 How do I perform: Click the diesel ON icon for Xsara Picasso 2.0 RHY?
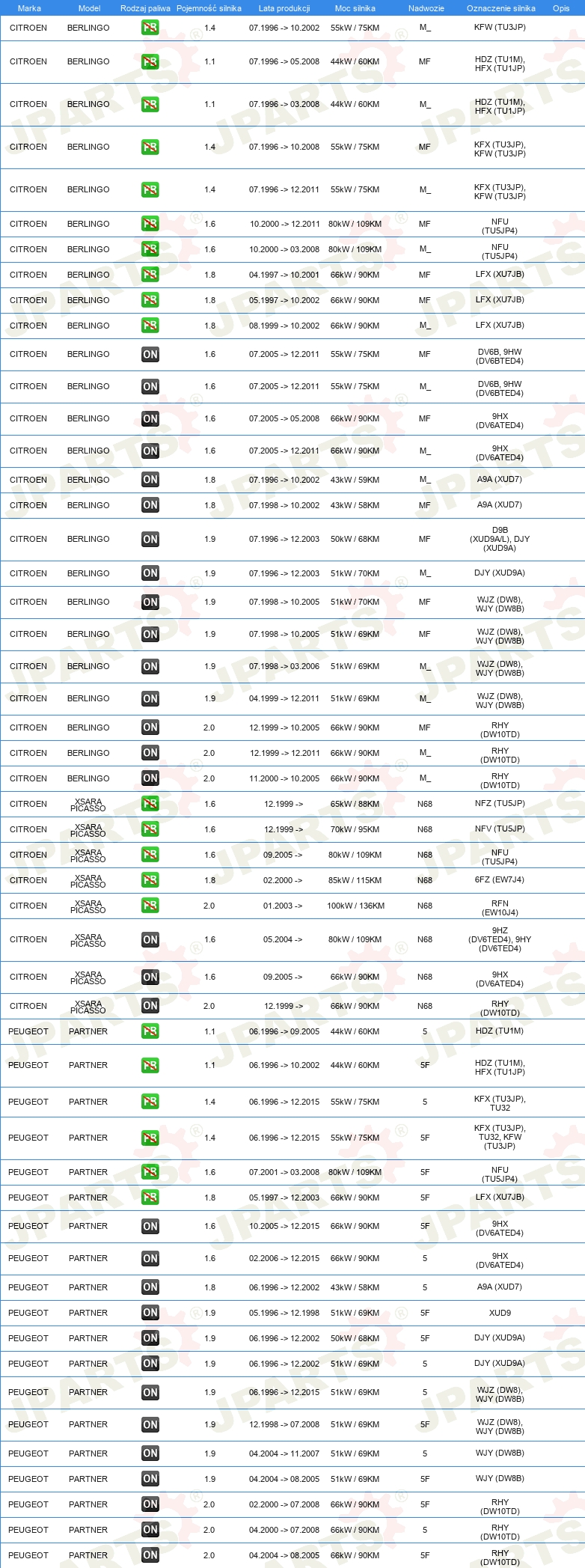click(x=150, y=1006)
